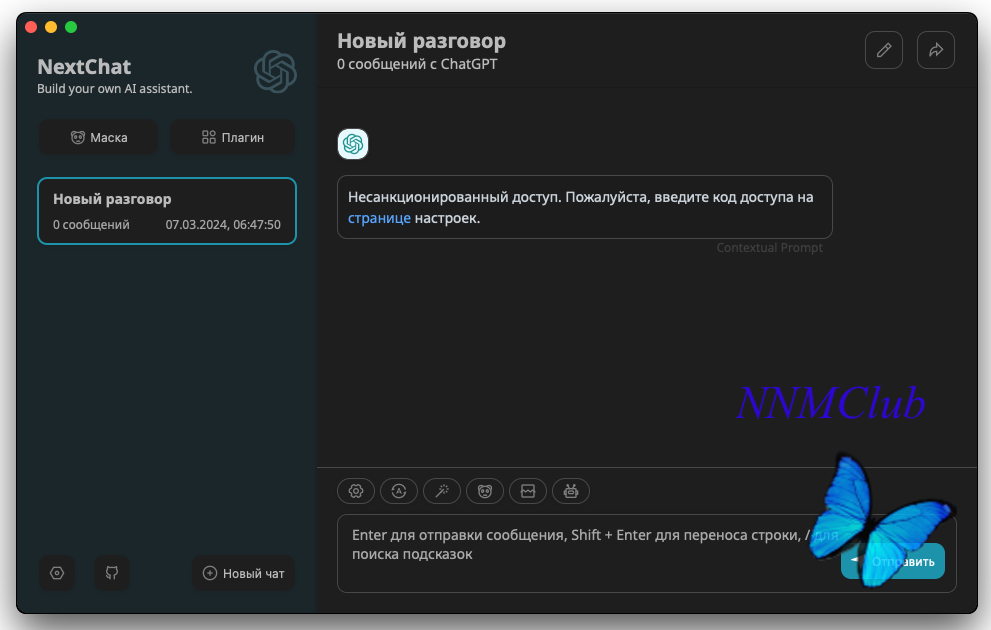Open GitHub icon in sidebar
Viewport: 991px width, 630px height.
click(x=112, y=573)
